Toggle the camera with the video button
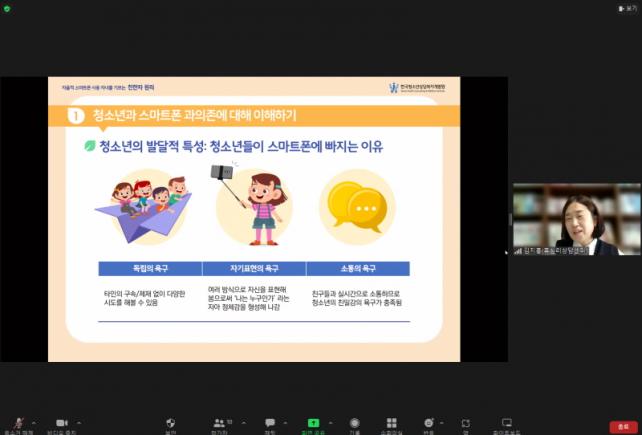 [61, 423]
